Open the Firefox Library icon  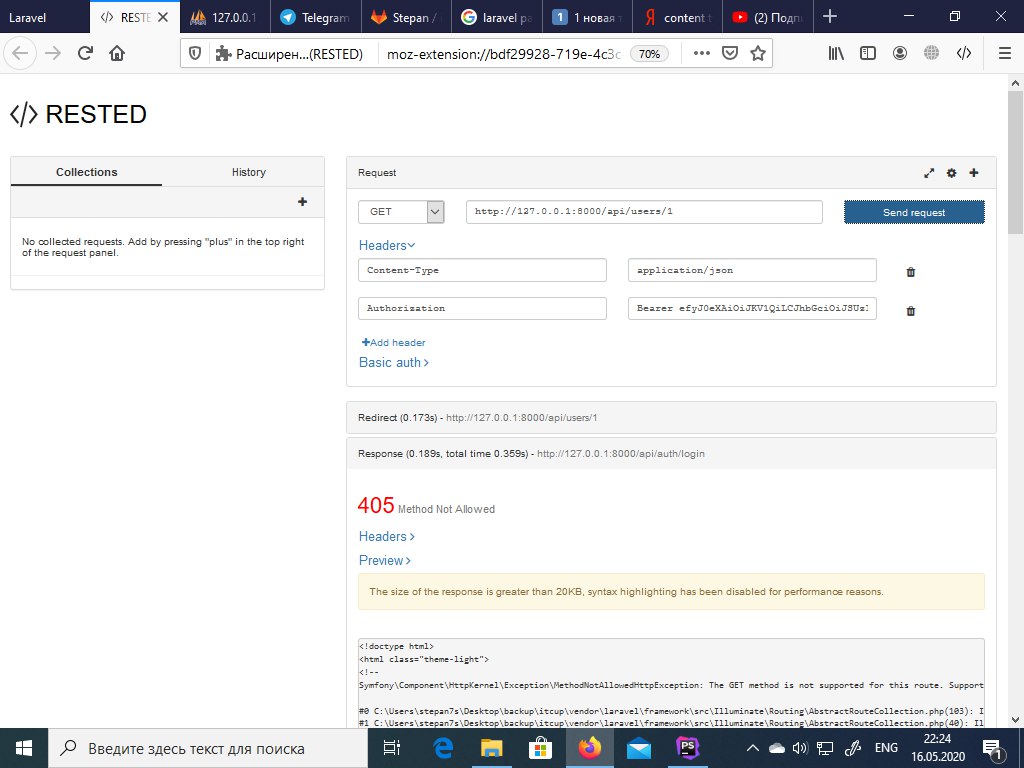pyautogui.click(x=836, y=54)
